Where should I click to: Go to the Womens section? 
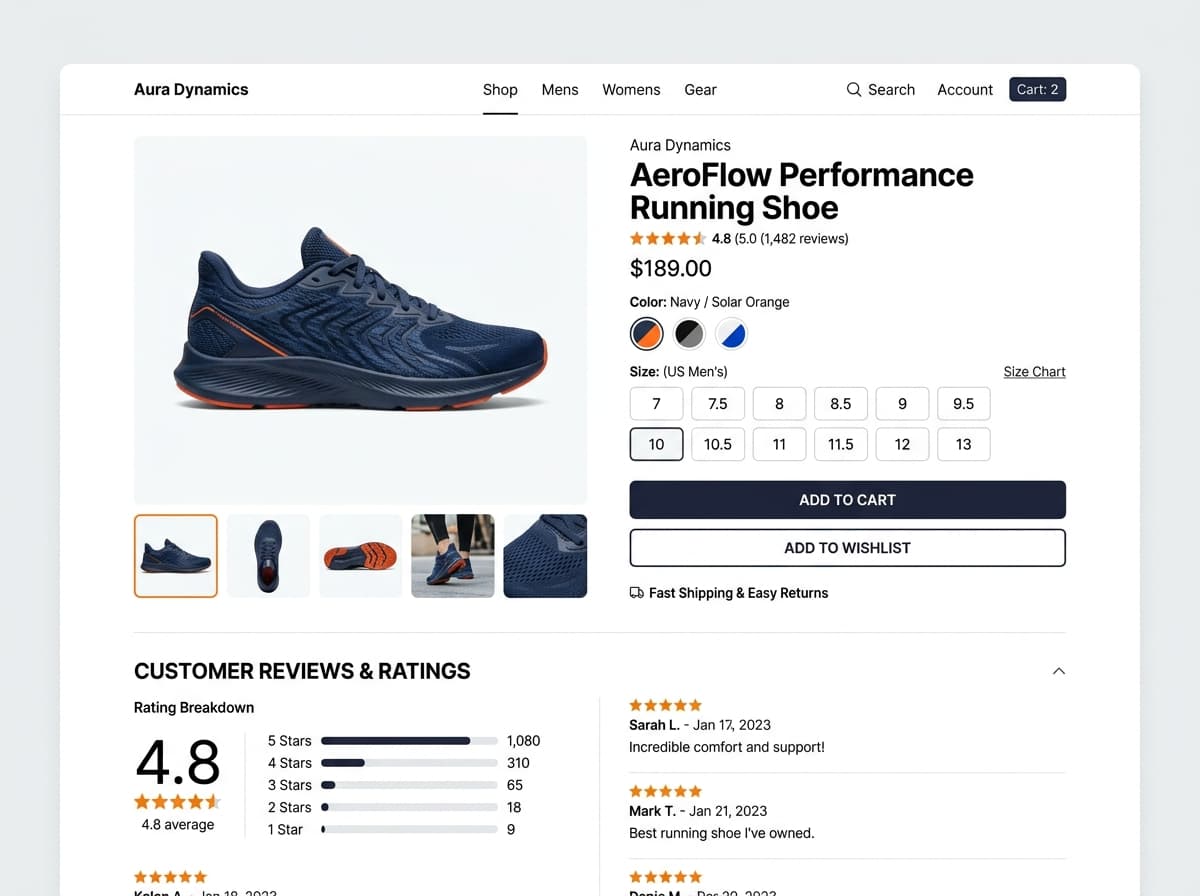631,89
